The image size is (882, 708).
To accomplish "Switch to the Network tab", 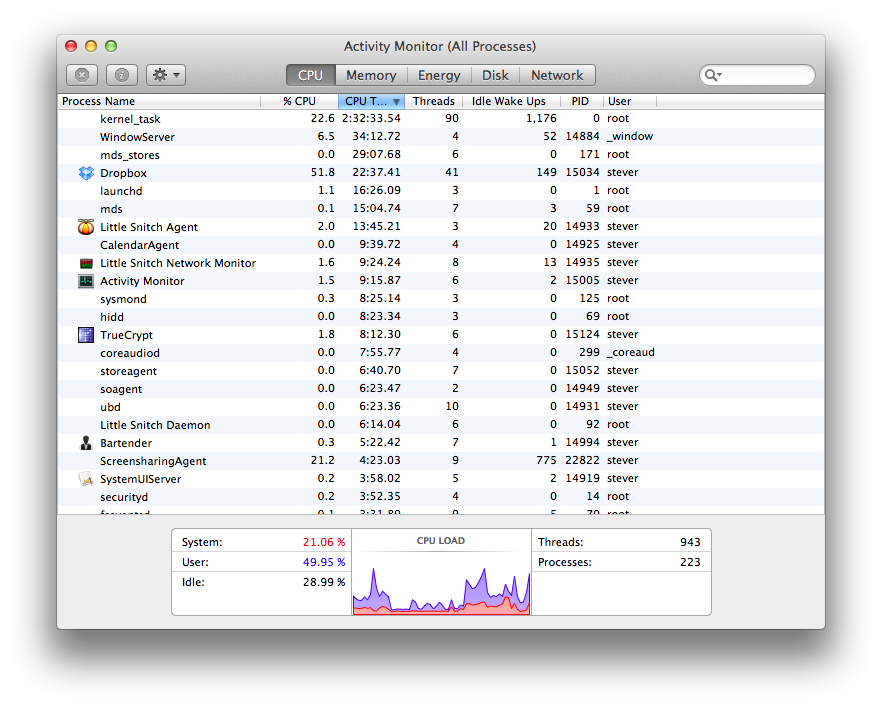I will [x=557, y=75].
